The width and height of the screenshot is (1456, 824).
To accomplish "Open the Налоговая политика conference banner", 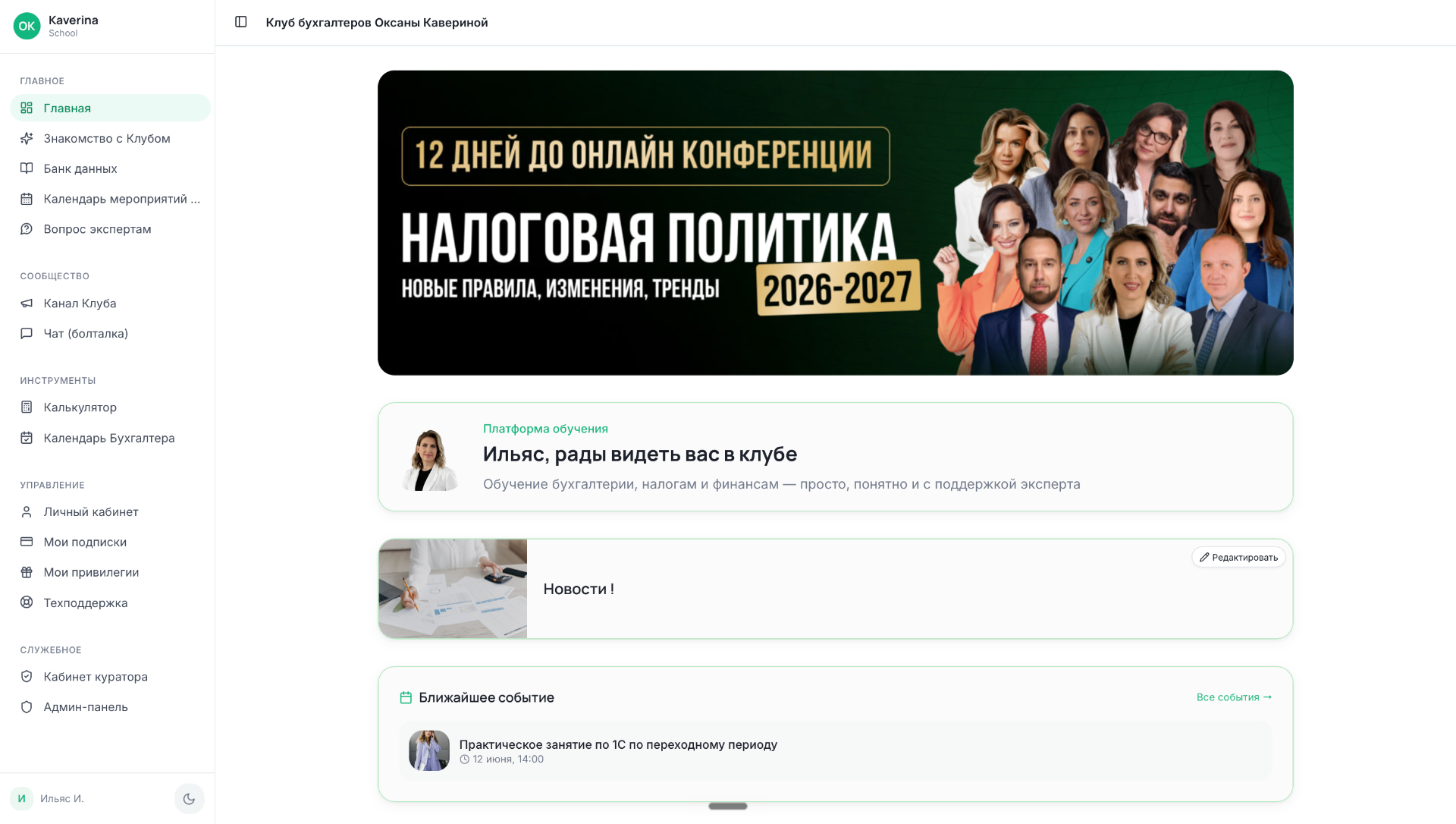I will pyautogui.click(x=835, y=222).
